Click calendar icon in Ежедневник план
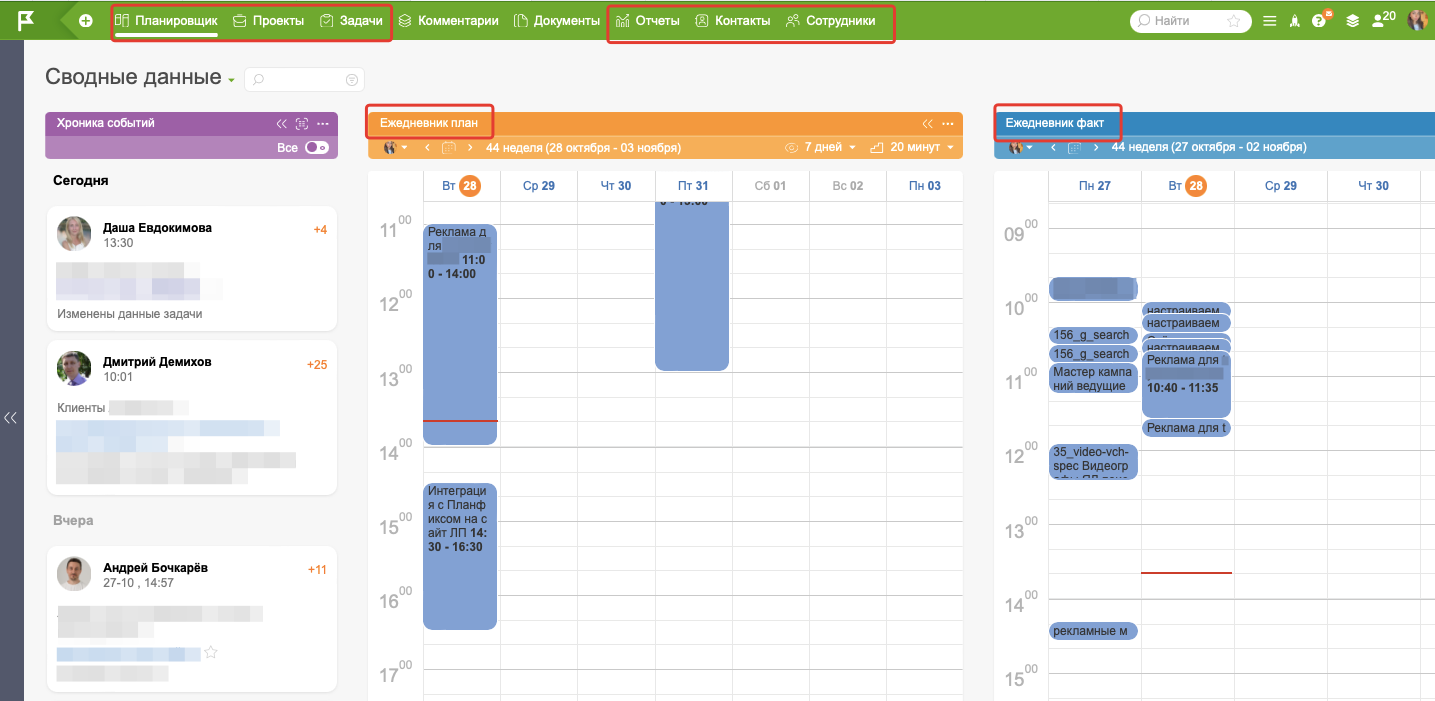This screenshot has width=1435, height=701. click(449, 148)
